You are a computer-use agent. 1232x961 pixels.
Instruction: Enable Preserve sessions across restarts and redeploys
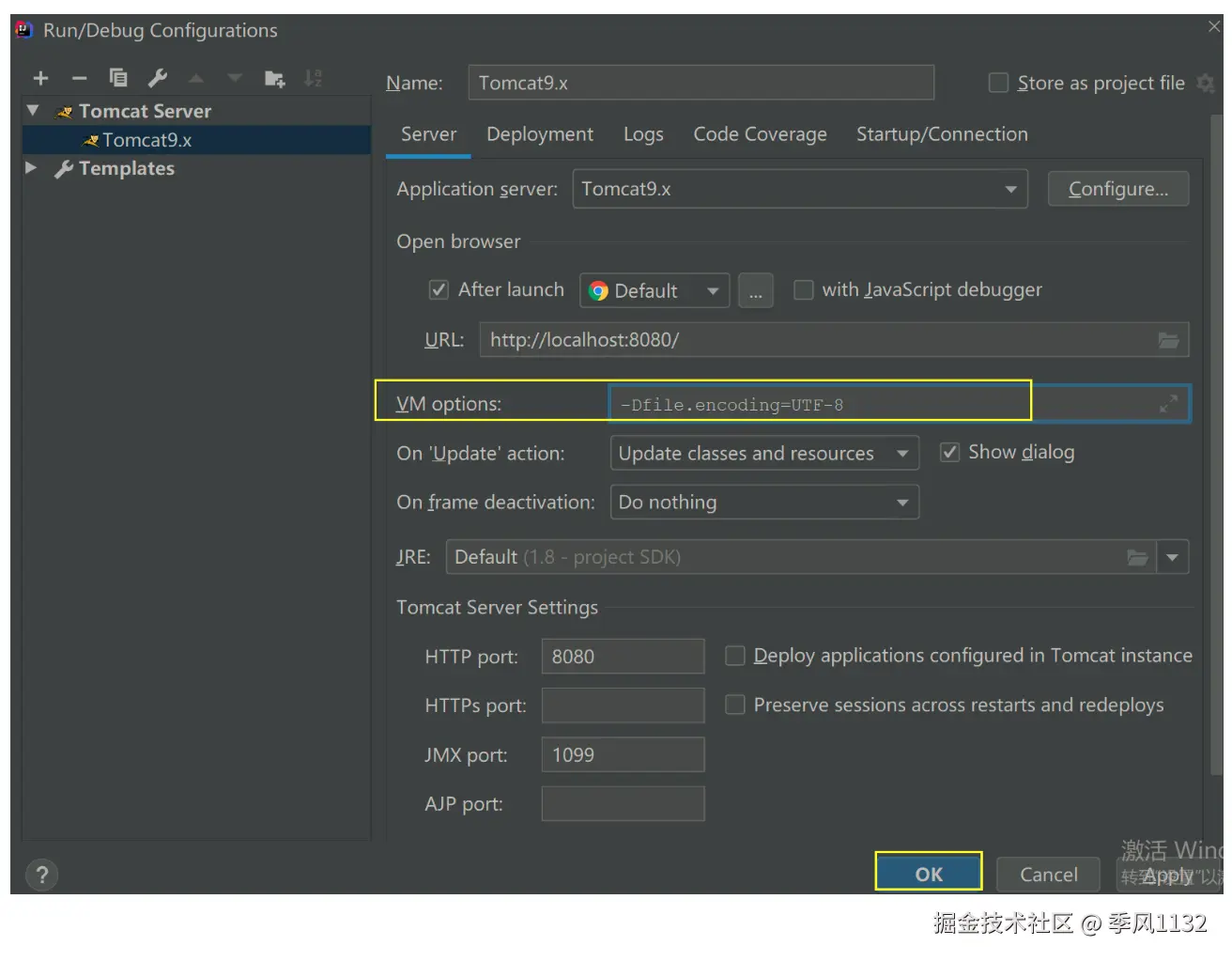pos(735,704)
